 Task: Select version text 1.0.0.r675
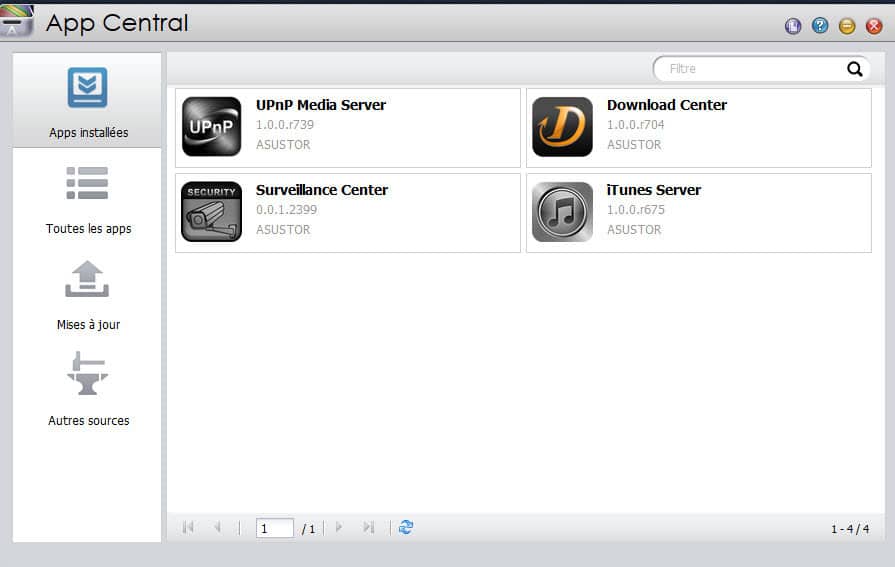(636, 210)
